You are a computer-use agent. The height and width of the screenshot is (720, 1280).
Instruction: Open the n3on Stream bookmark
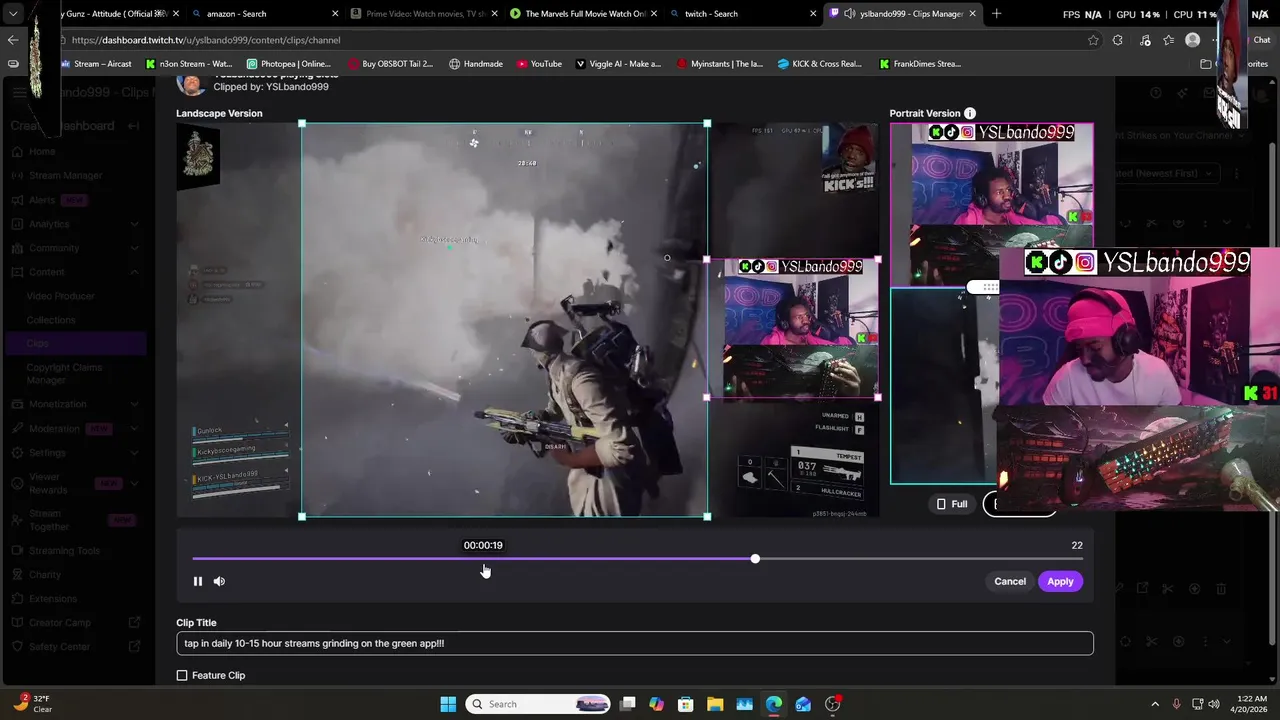[x=189, y=64]
